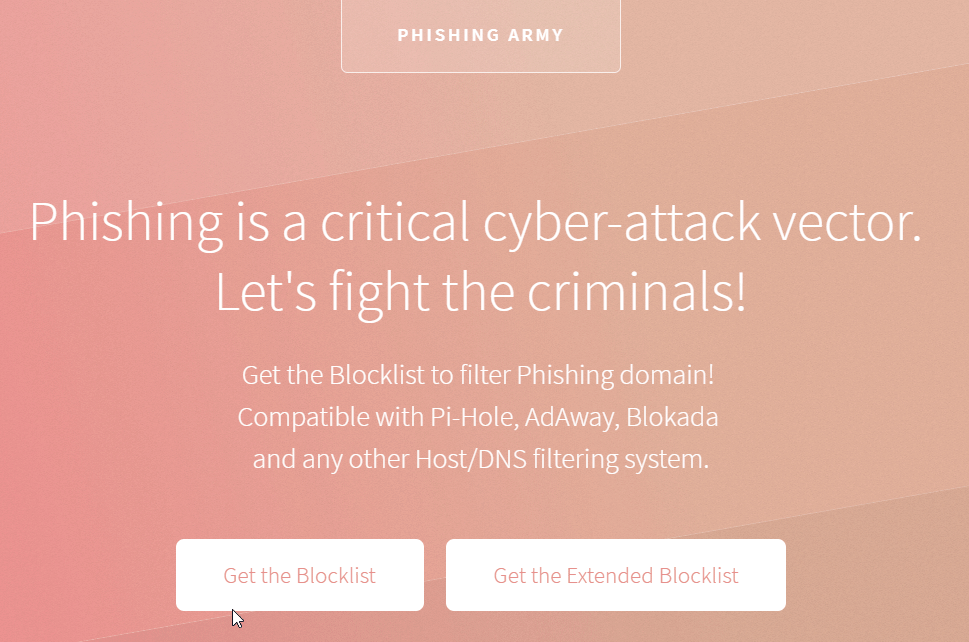
Task: Click the word Pi-Hole in description
Action: click(473, 417)
